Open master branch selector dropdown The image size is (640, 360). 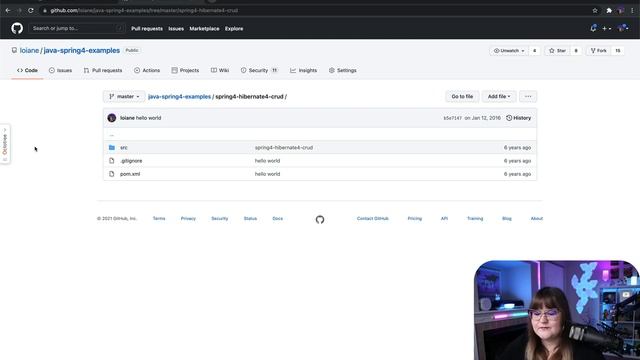[x=124, y=96]
